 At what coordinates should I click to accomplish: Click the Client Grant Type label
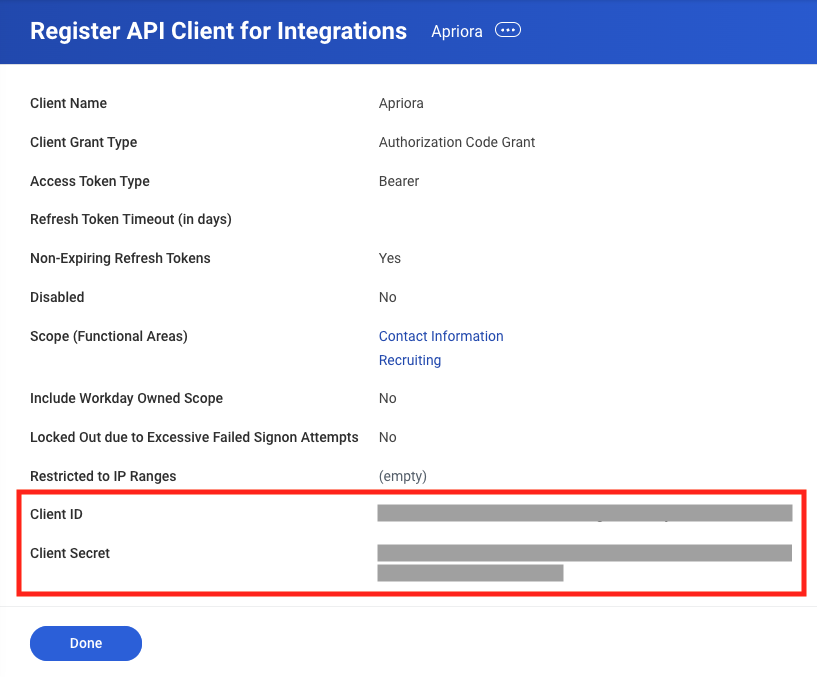(x=83, y=142)
